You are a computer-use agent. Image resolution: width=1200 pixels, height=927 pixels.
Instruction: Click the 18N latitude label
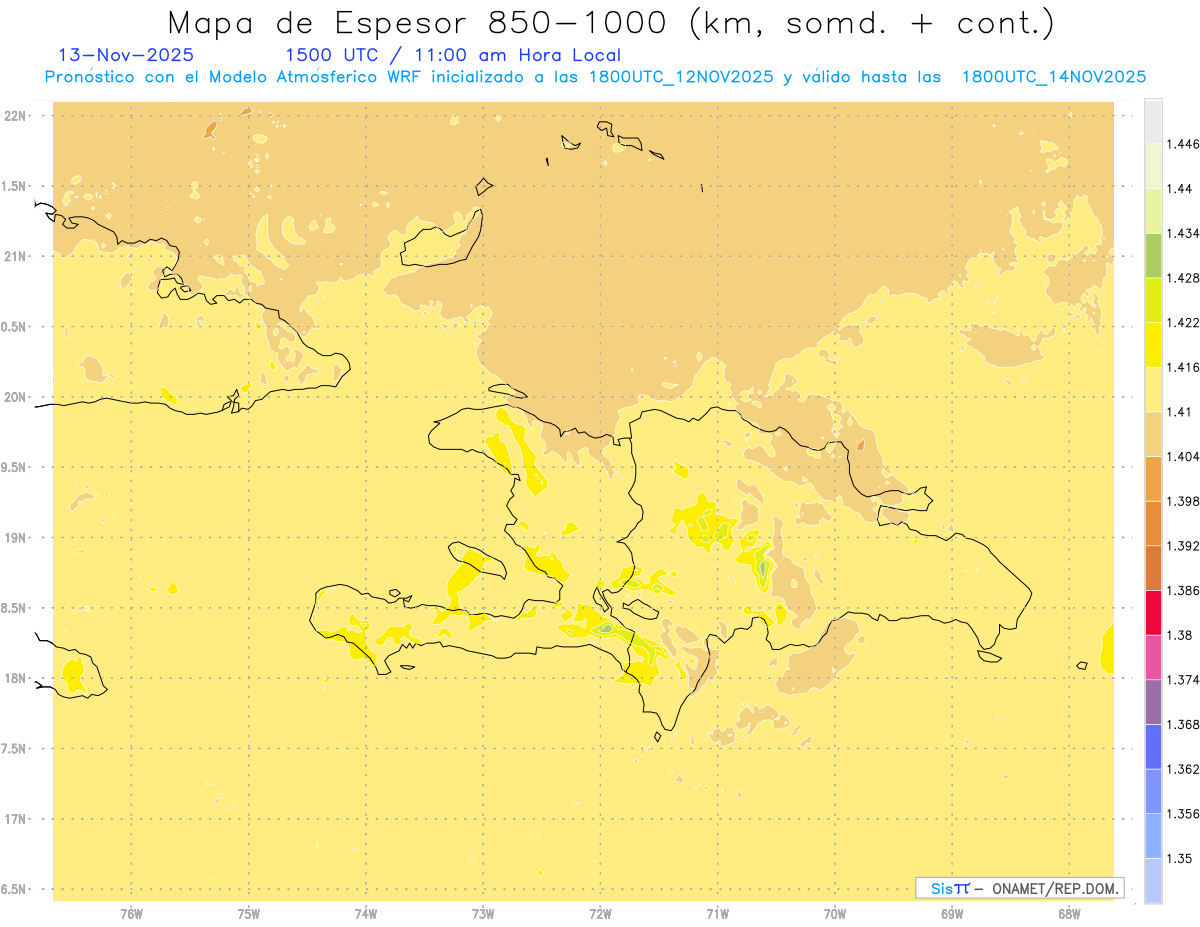pyautogui.click(x=15, y=678)
